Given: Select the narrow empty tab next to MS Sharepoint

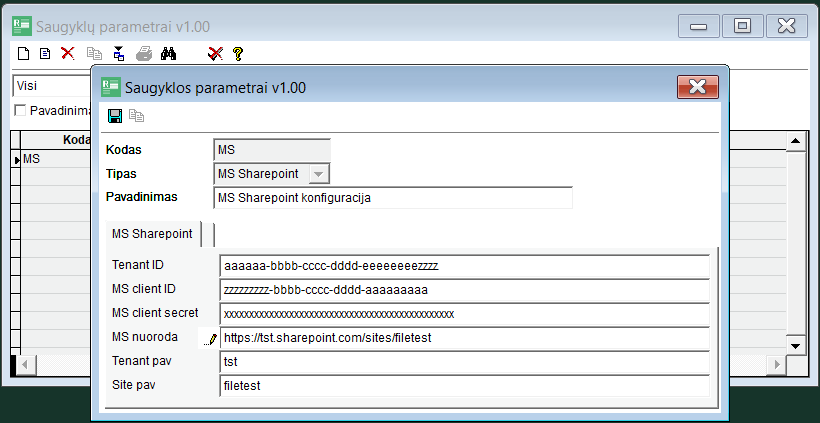Looking at the screenshot, I should 208,234.
